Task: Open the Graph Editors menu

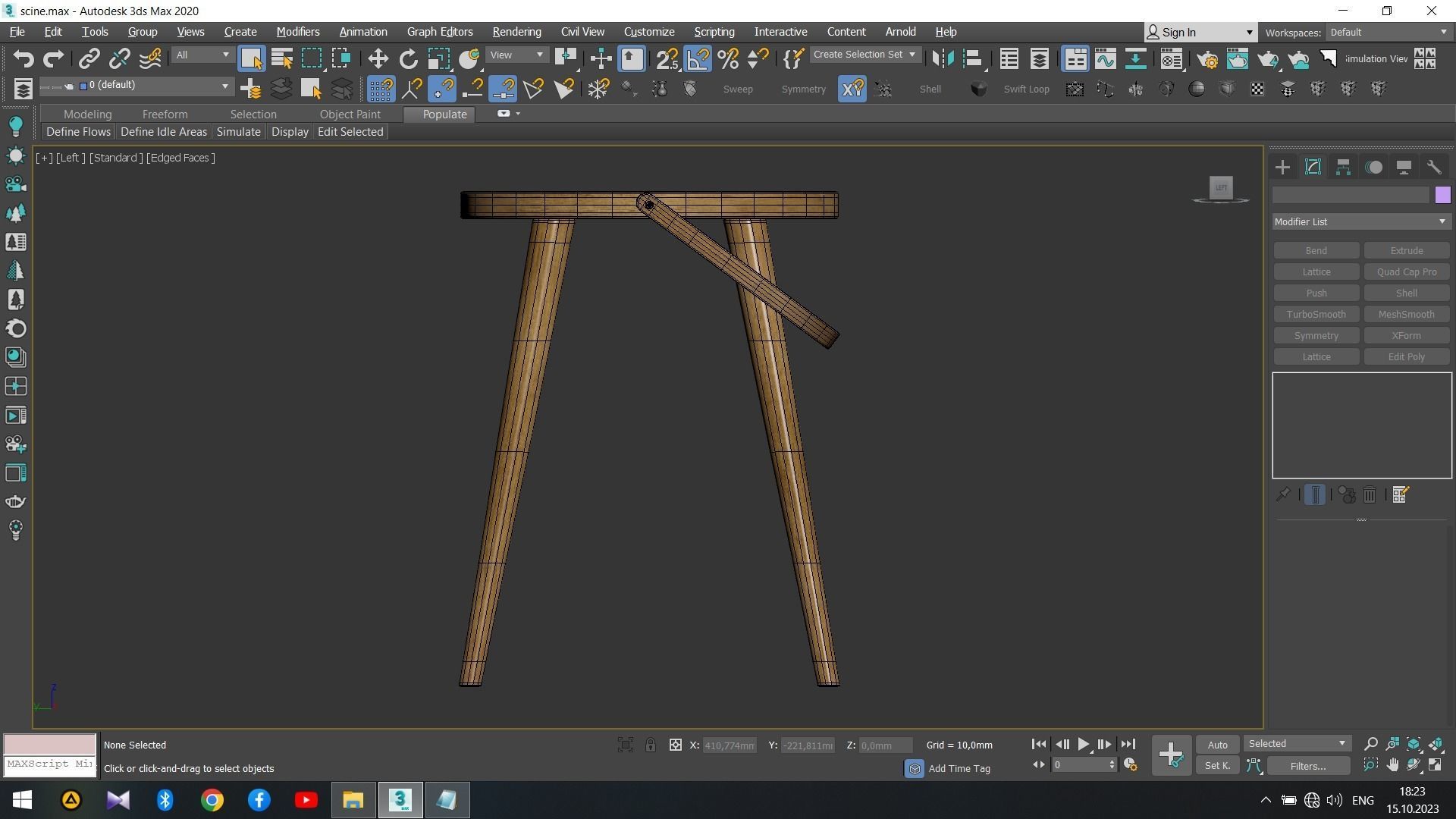Action: coord(439,32)
